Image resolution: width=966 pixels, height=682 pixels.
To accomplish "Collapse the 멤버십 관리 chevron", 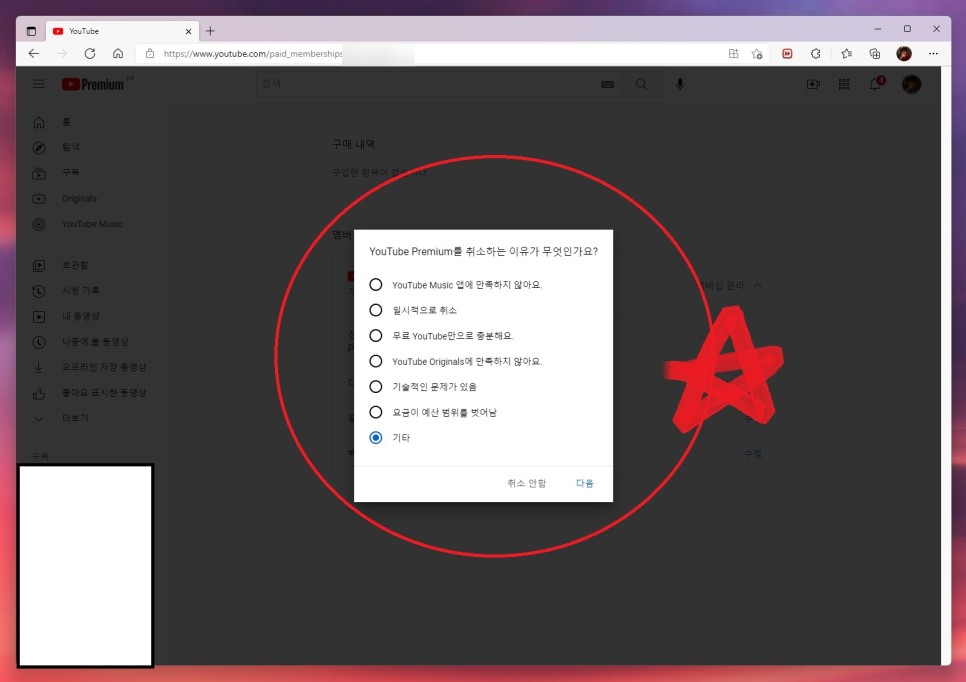I will (x=758, y=285).
